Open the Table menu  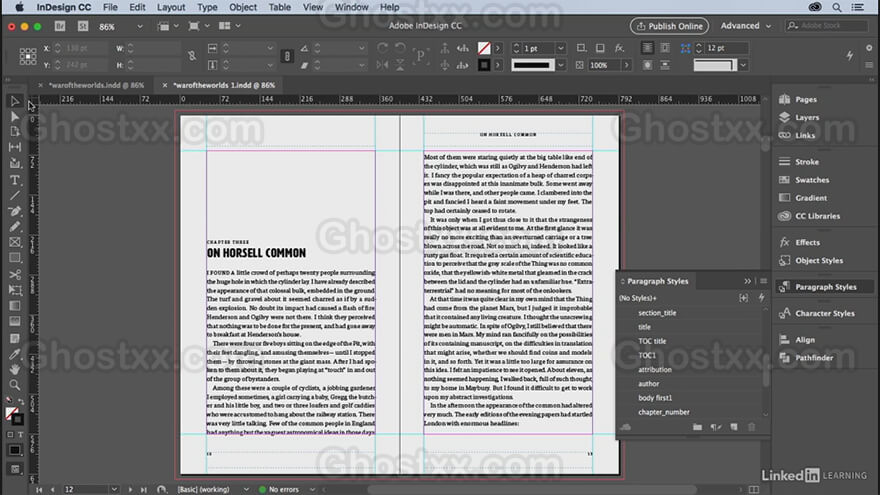click(x=279, y=7)
